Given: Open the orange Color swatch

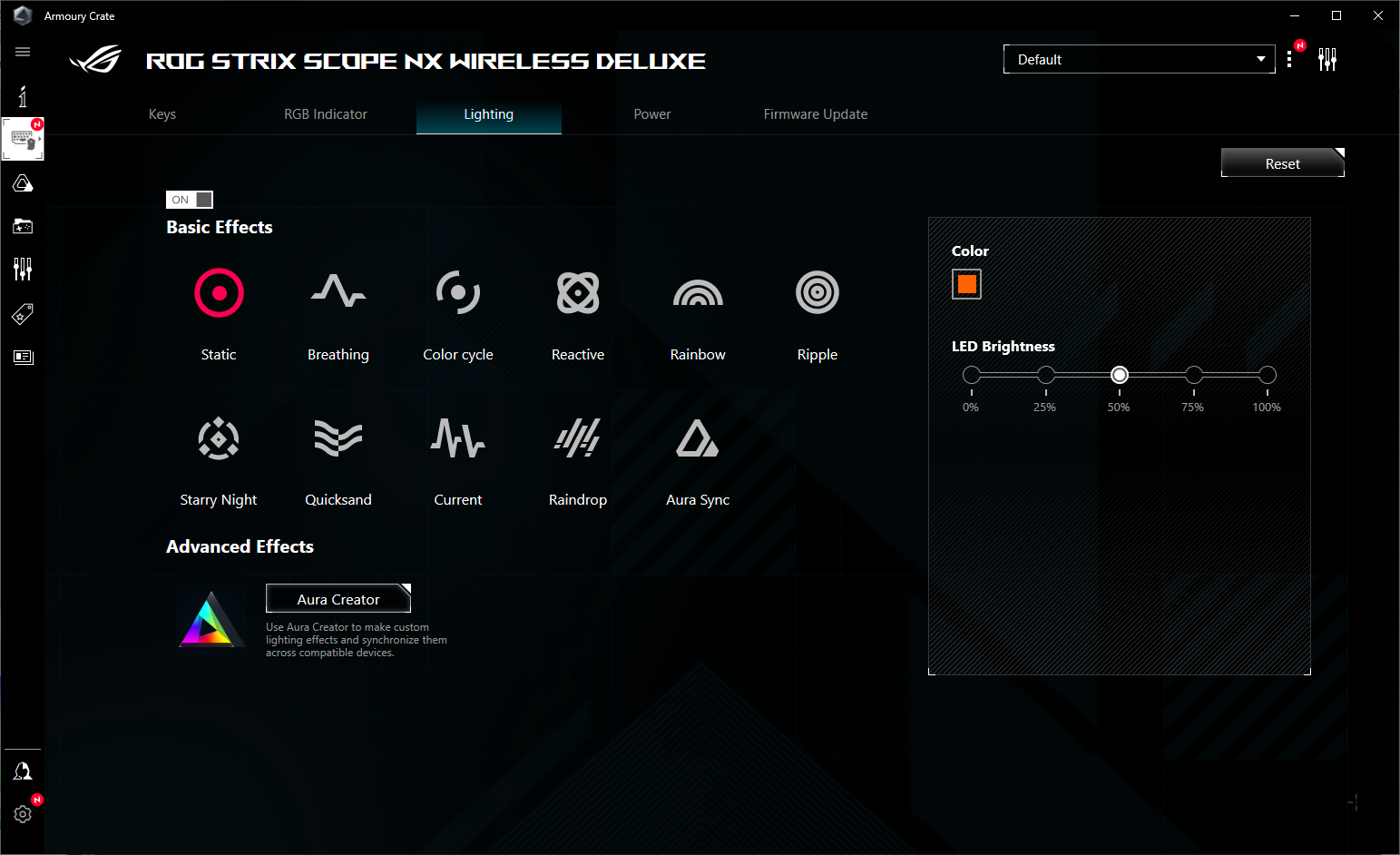Looking at the screenshot, I should tap(967, 284).
